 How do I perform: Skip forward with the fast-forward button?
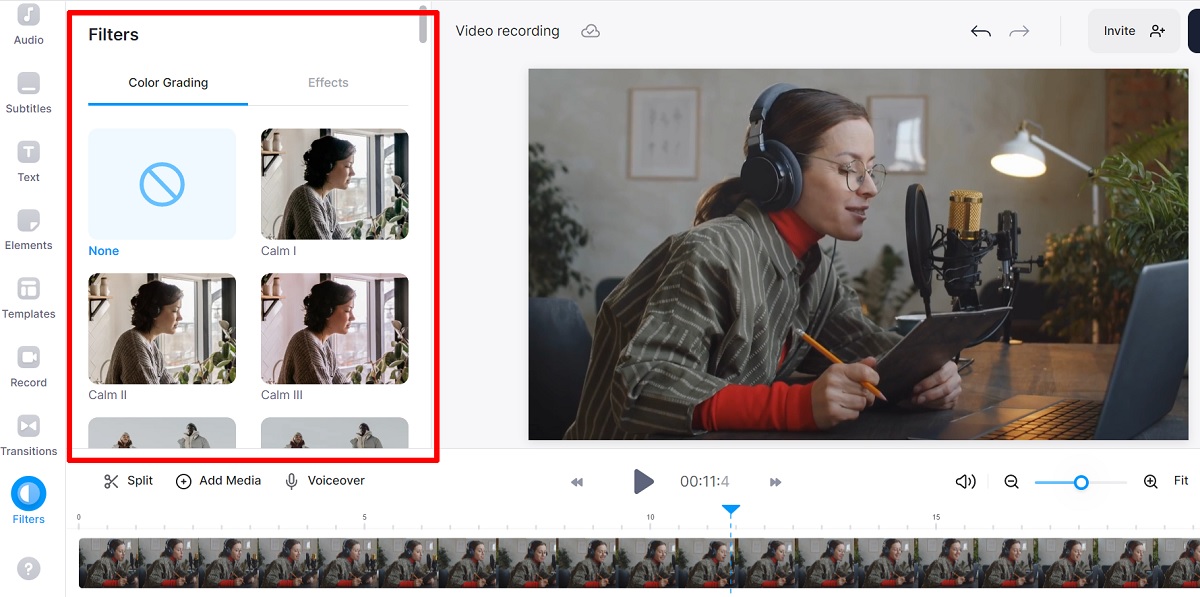point(775,482)
